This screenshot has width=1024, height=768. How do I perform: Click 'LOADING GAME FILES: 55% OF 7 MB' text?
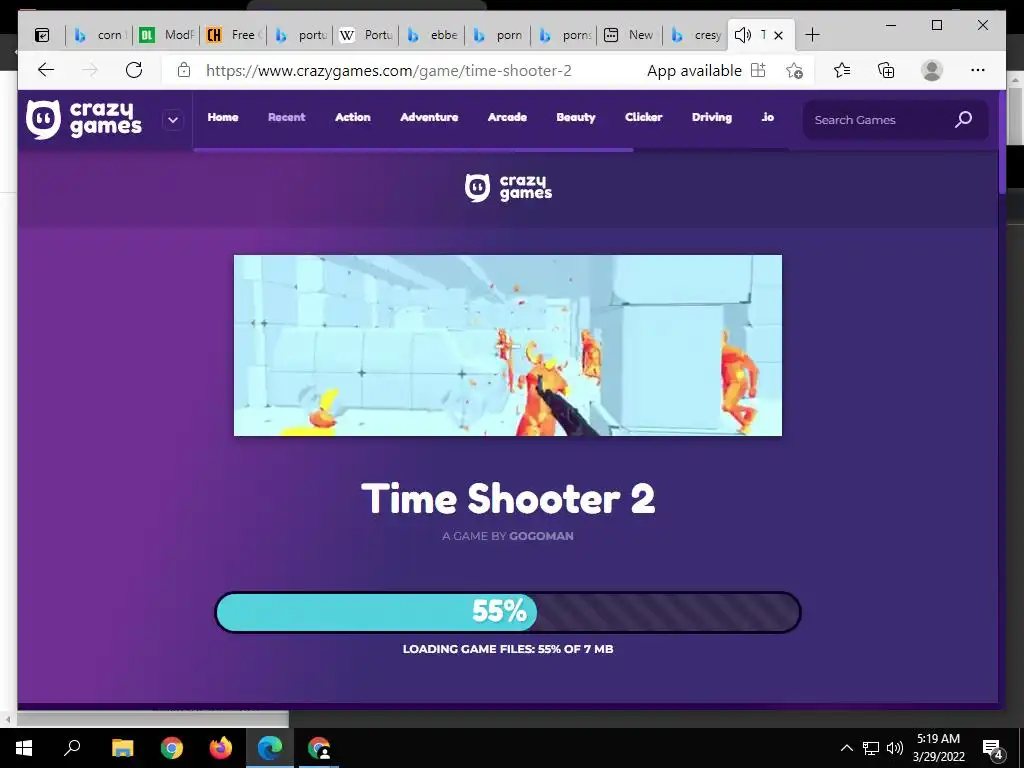point(507,649)
